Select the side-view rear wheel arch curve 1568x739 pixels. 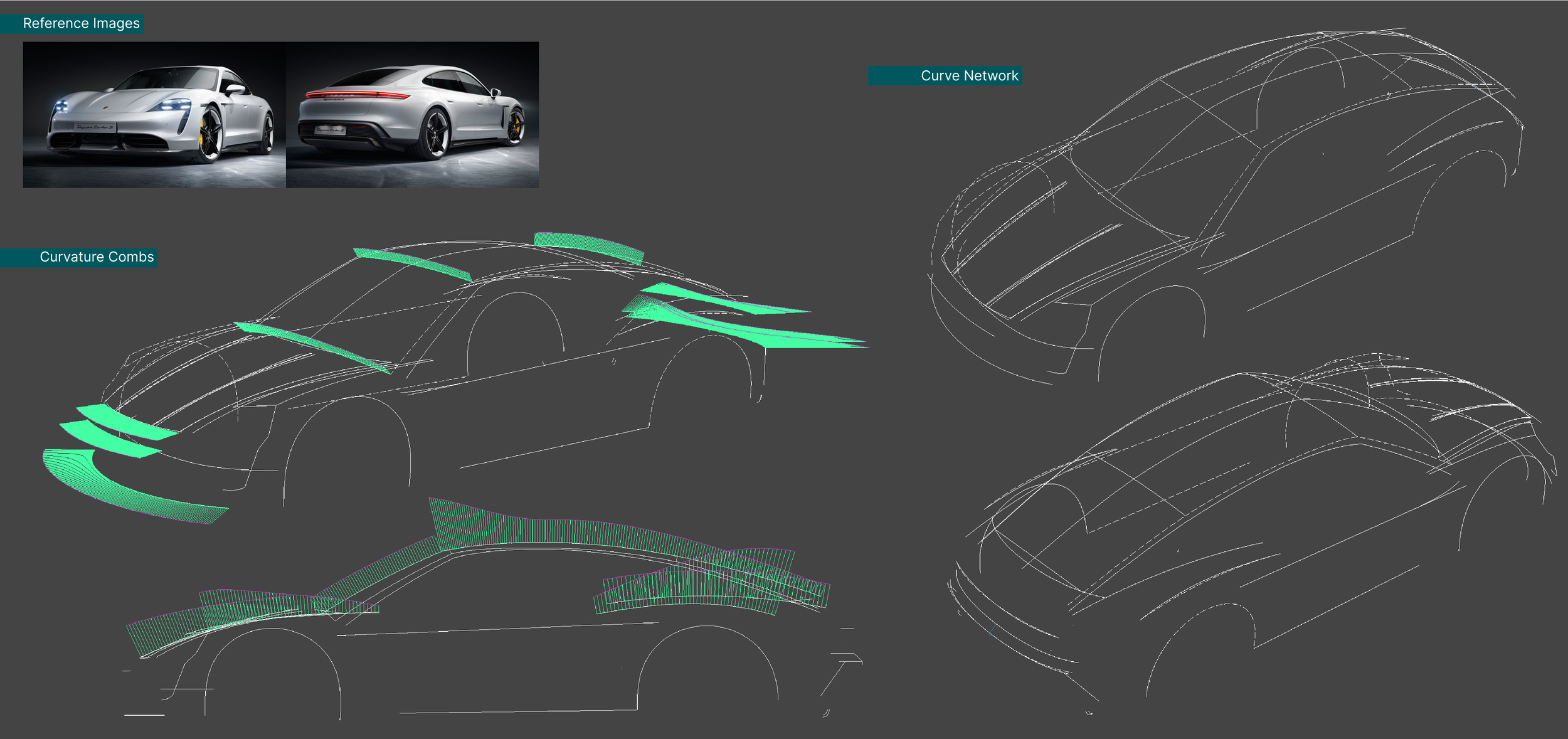(707, 627)
